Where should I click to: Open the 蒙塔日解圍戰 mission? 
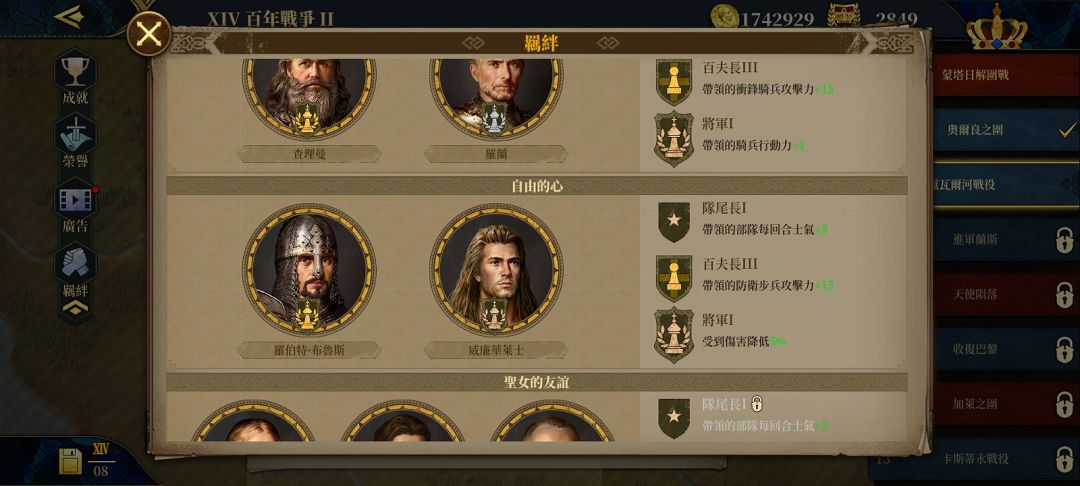[x=1006, y=75]
